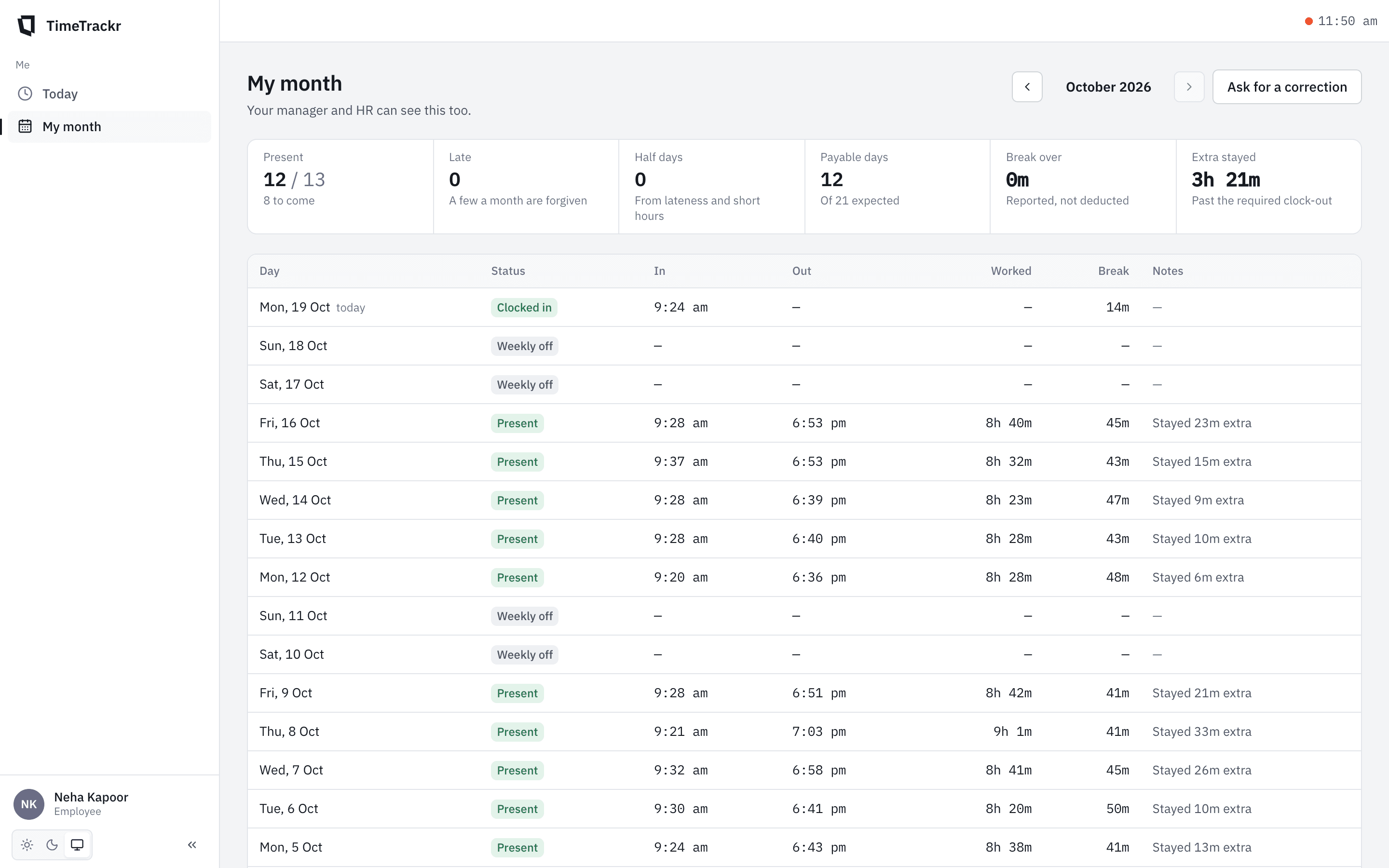1389x868 pixels.
Task: Click the October 2026 month label
Action: [1108, 87]
